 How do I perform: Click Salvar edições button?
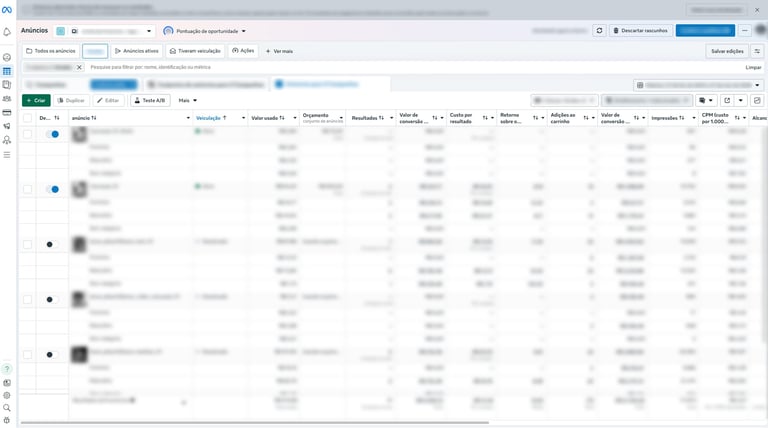pyautogui.click(x=727, y=51)
